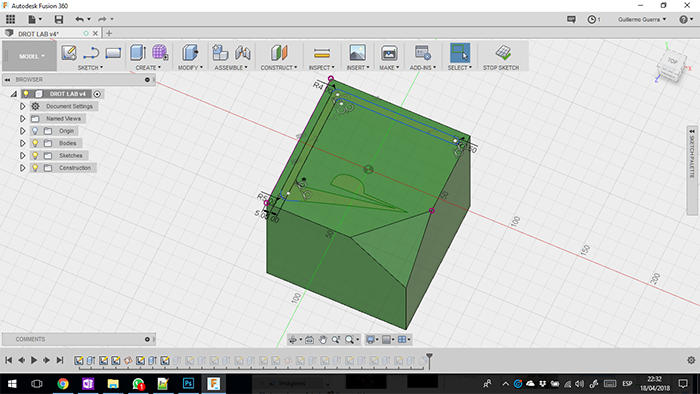The width and height of the screenshot is (700, 394).
Task: Select the Pan hand navigation tool
Action: click(322, 340)
